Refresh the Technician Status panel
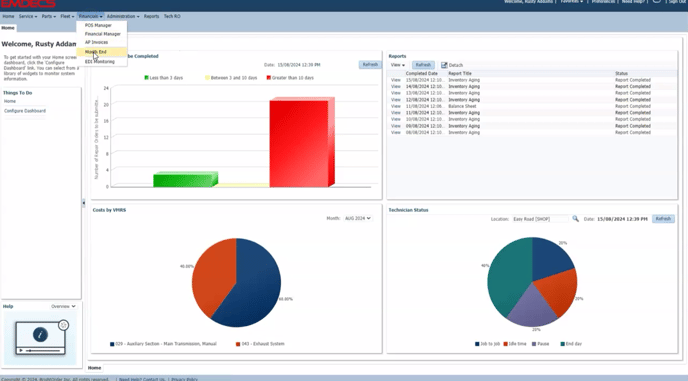The width and height of the screenshot is (688, 381). pyautogui.click(x=663, y=219)
